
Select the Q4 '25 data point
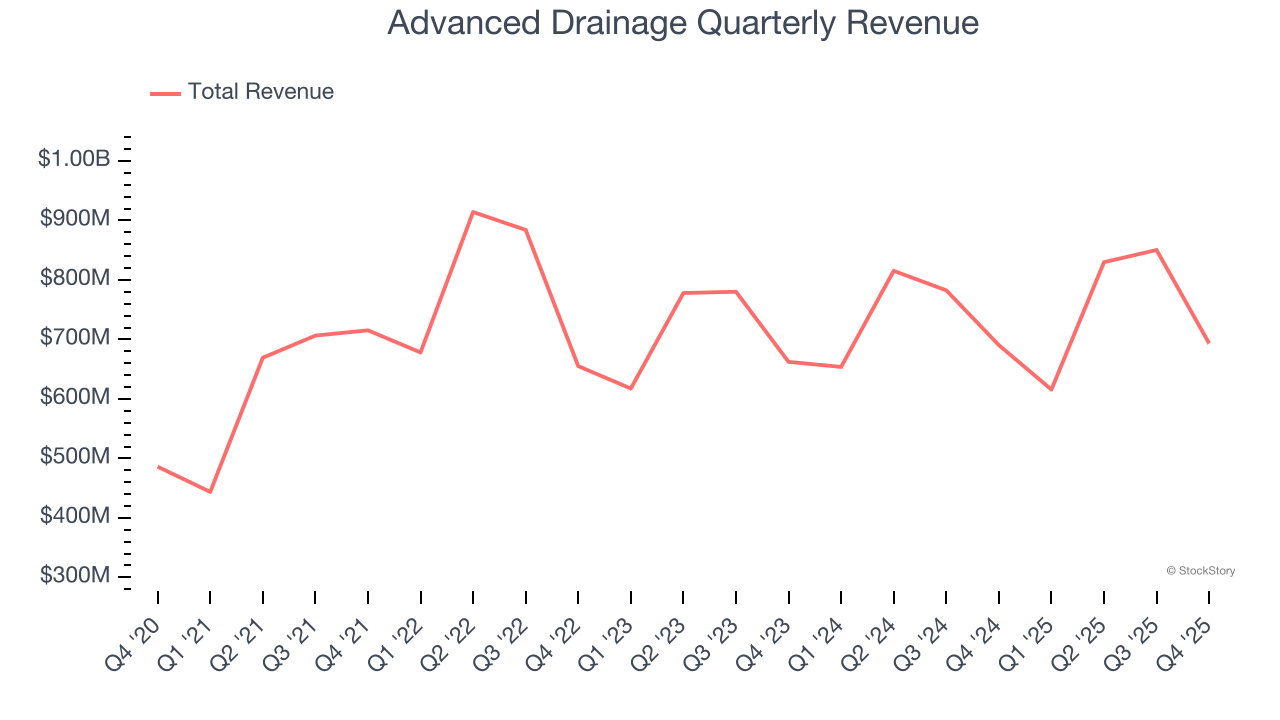coord(1207,341)
